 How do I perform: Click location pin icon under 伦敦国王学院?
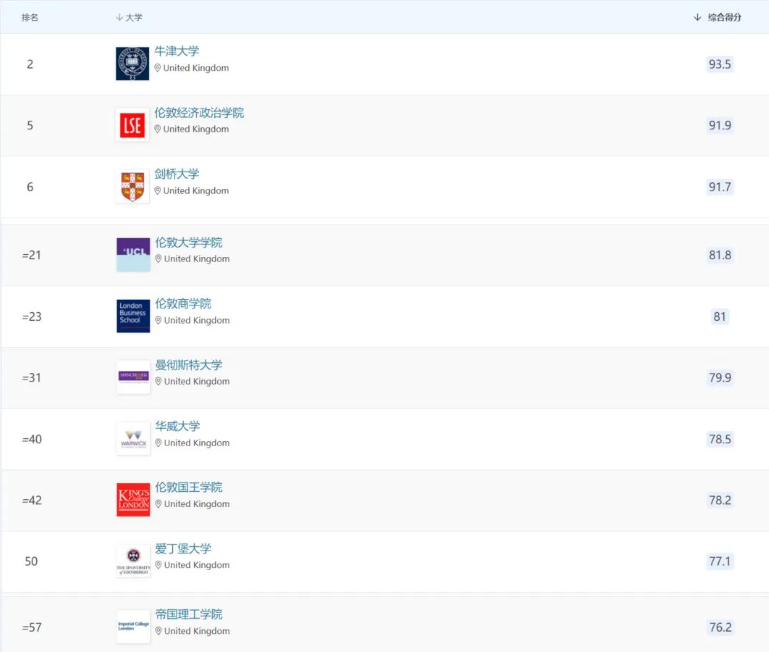tap(158, 504)
